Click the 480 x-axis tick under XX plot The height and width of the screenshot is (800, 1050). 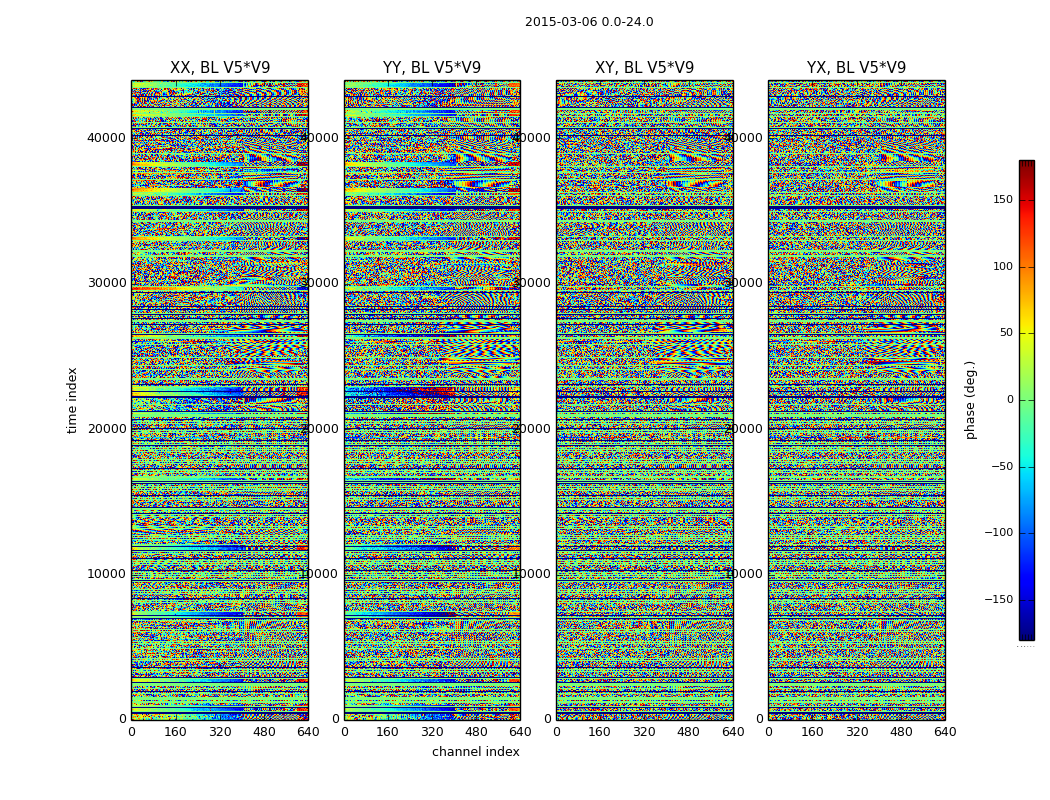(x=264, y=732)
